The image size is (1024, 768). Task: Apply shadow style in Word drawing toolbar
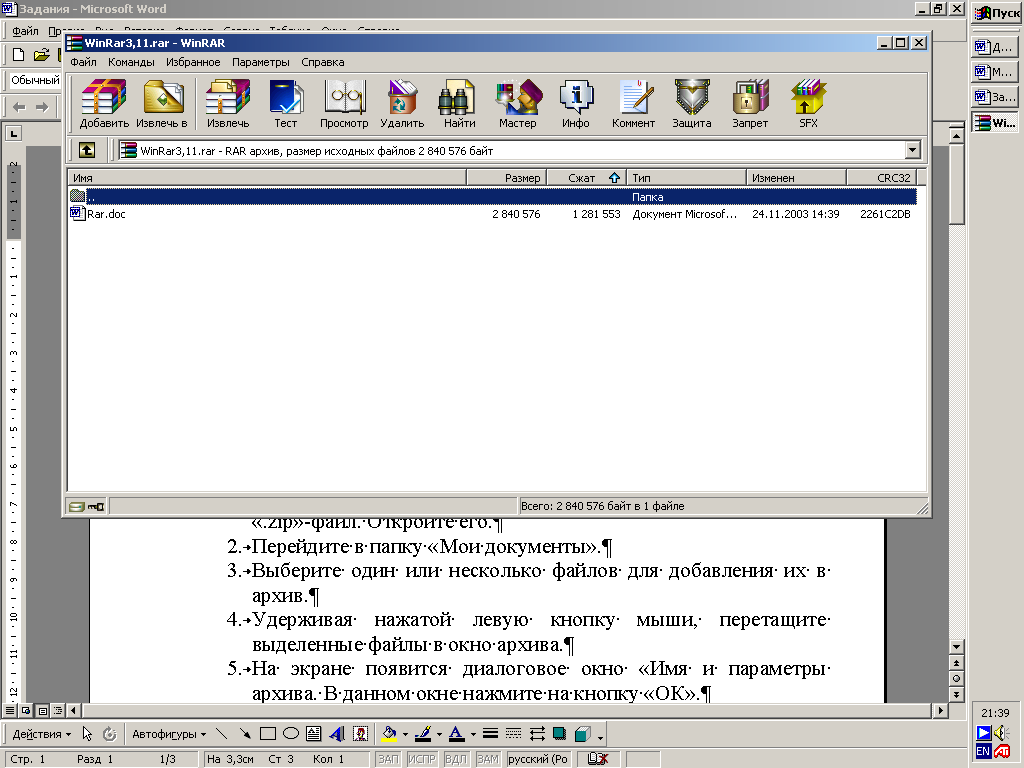[560, 734]
